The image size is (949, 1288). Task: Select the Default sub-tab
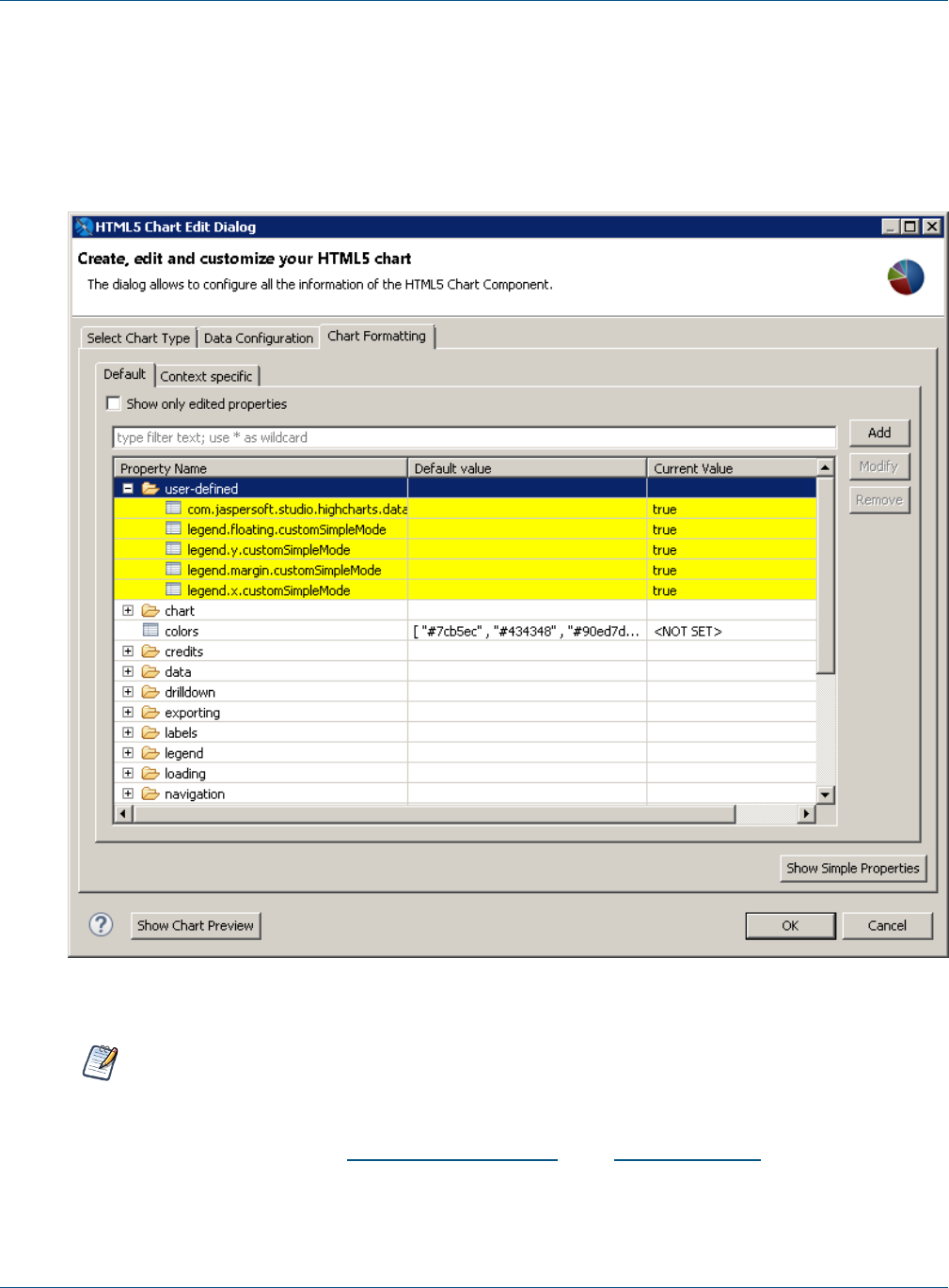click(125, 374)
